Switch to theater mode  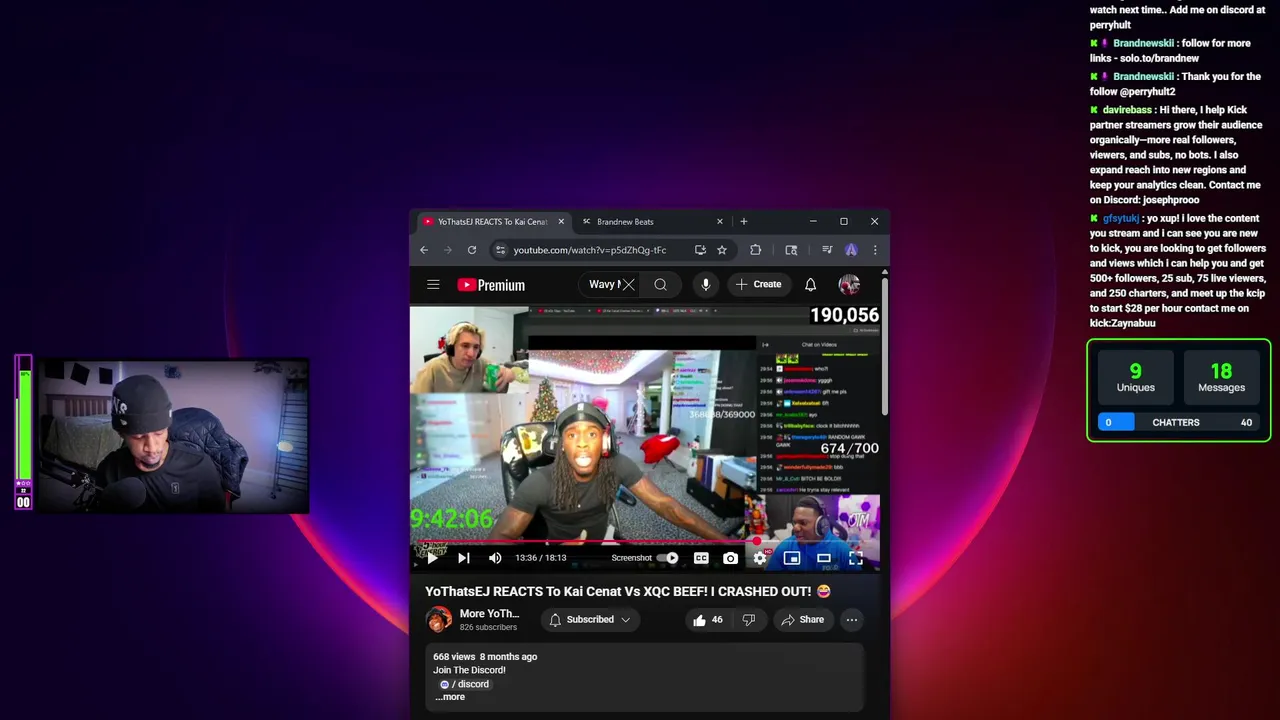pyautogui.click(x=824, y=558)
